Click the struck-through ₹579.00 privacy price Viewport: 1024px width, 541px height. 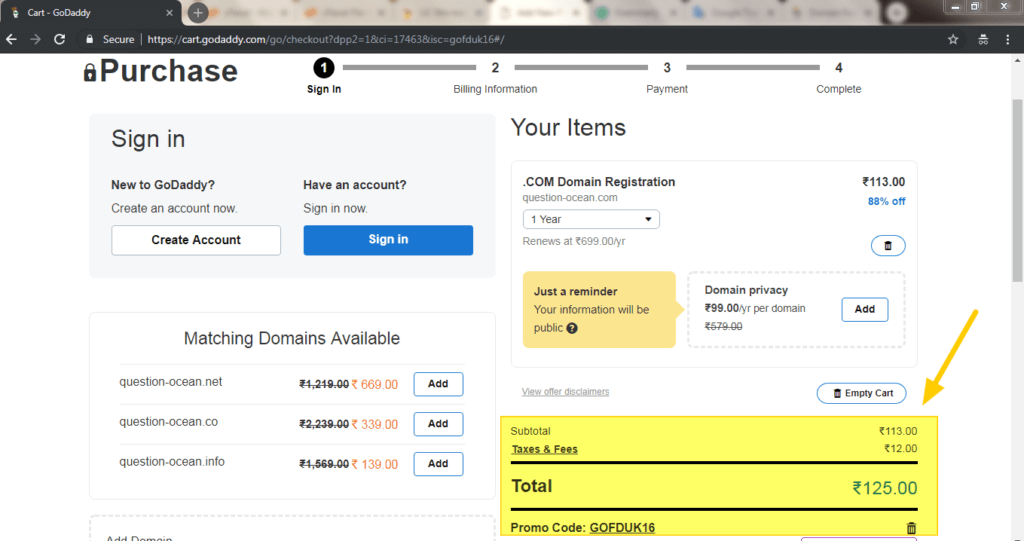click(x=723, y=326)
